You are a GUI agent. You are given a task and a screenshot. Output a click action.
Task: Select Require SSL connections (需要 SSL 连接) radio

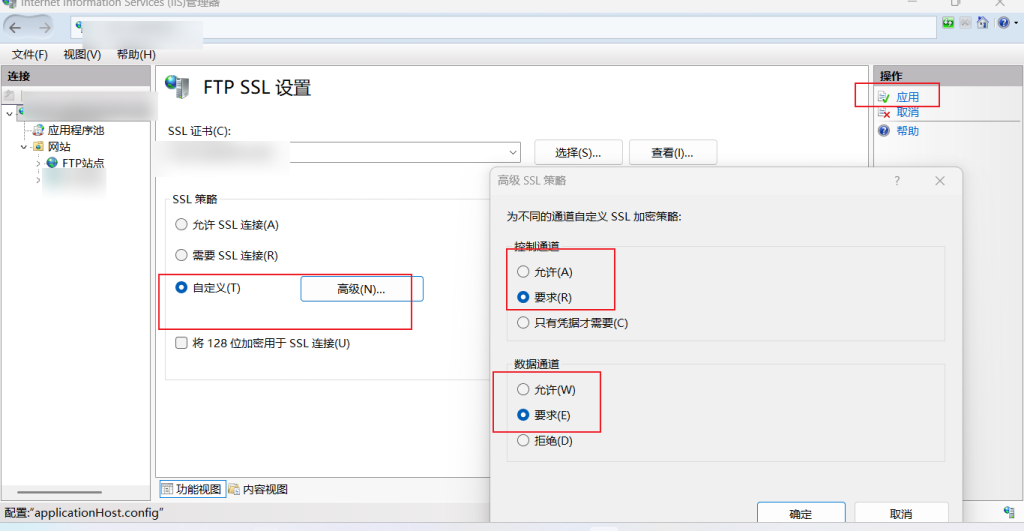coord(182,255)
